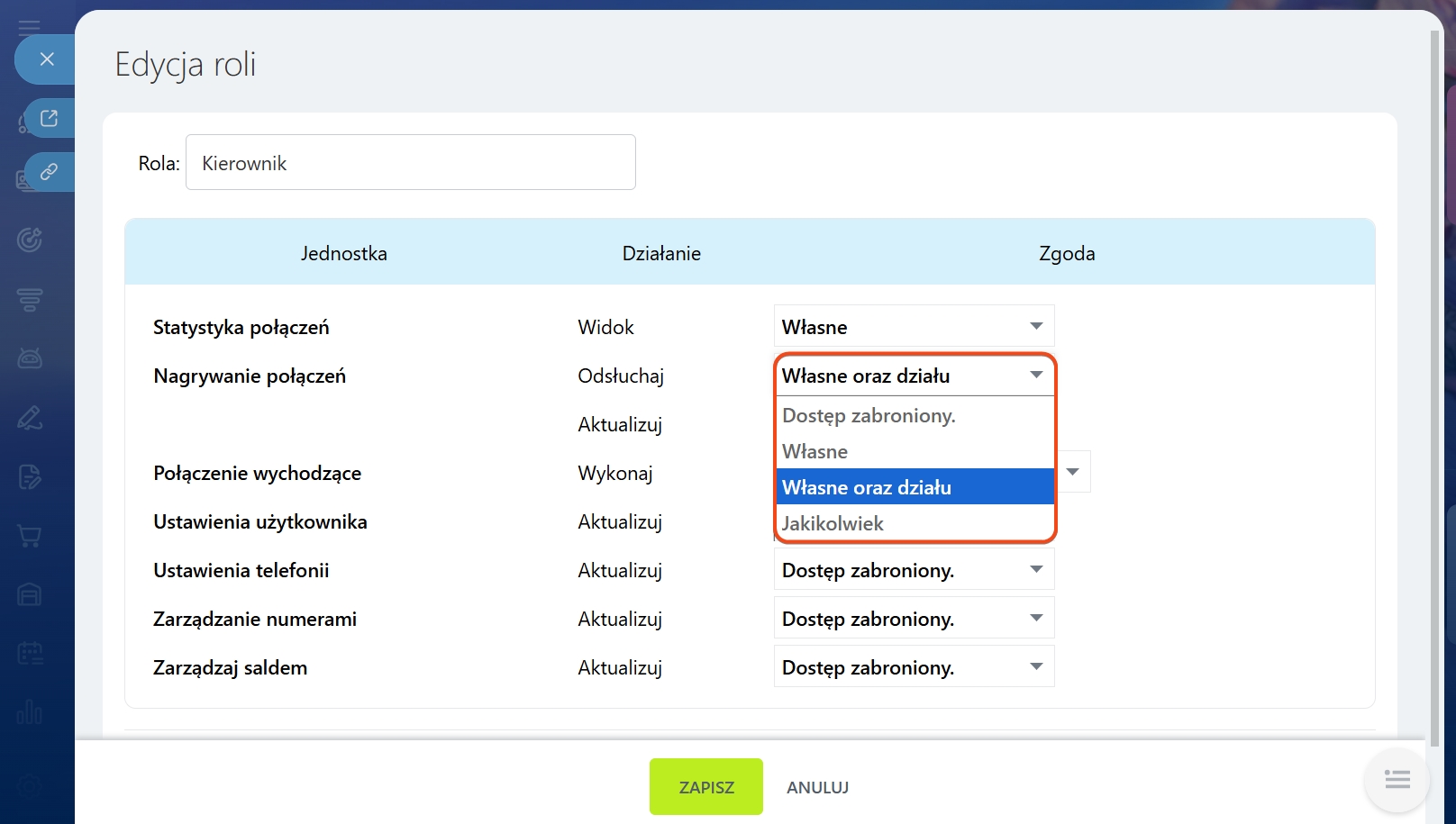Viewport: 1456px width, 824px height.
Task: Open the bar chart icon in sidebar
Action: click(x=30, y=712)
